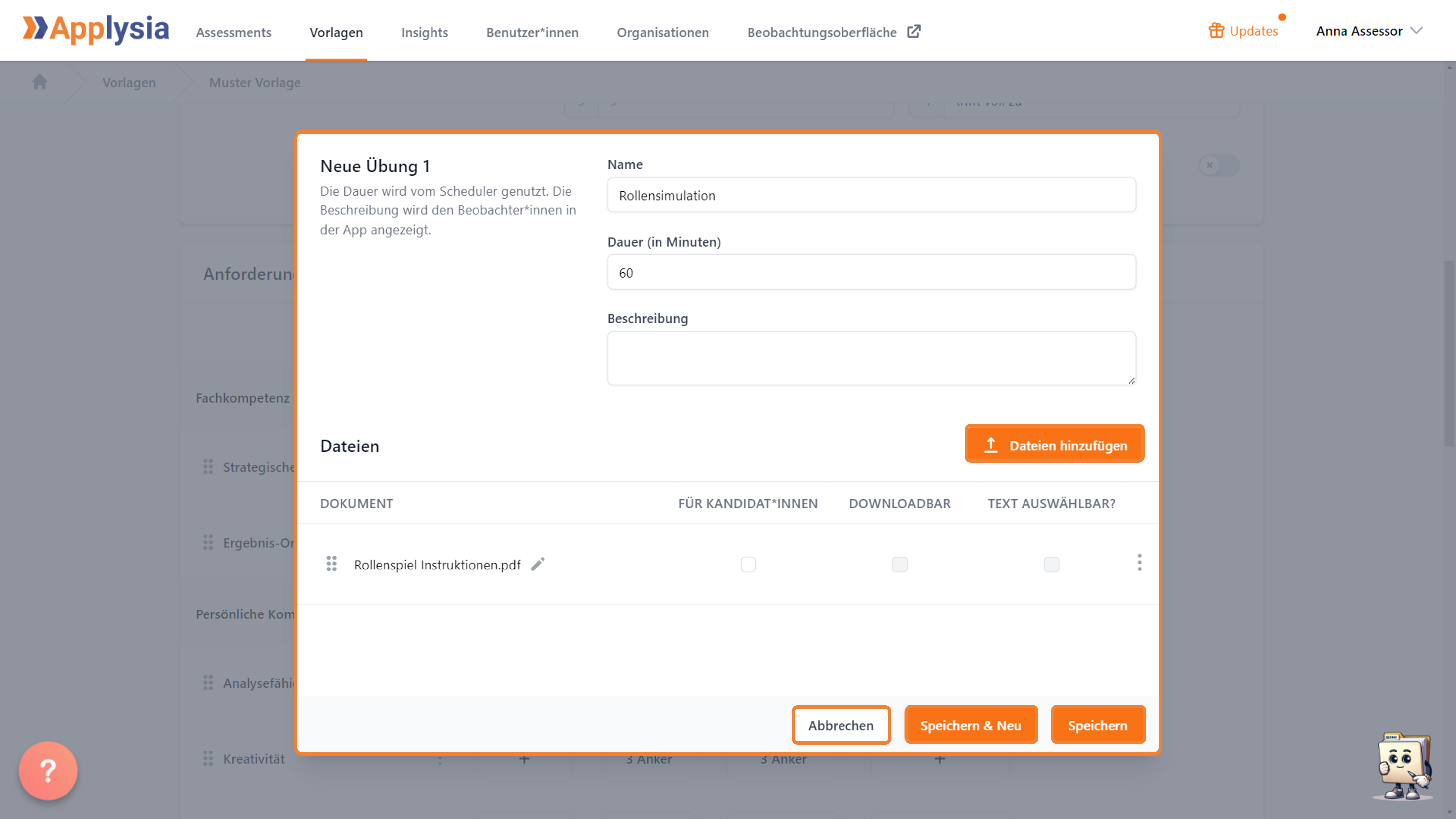Enable Für Kandidat*innen checkbox
Viewport: 1456px width, 819px height.
pos(748,564)
